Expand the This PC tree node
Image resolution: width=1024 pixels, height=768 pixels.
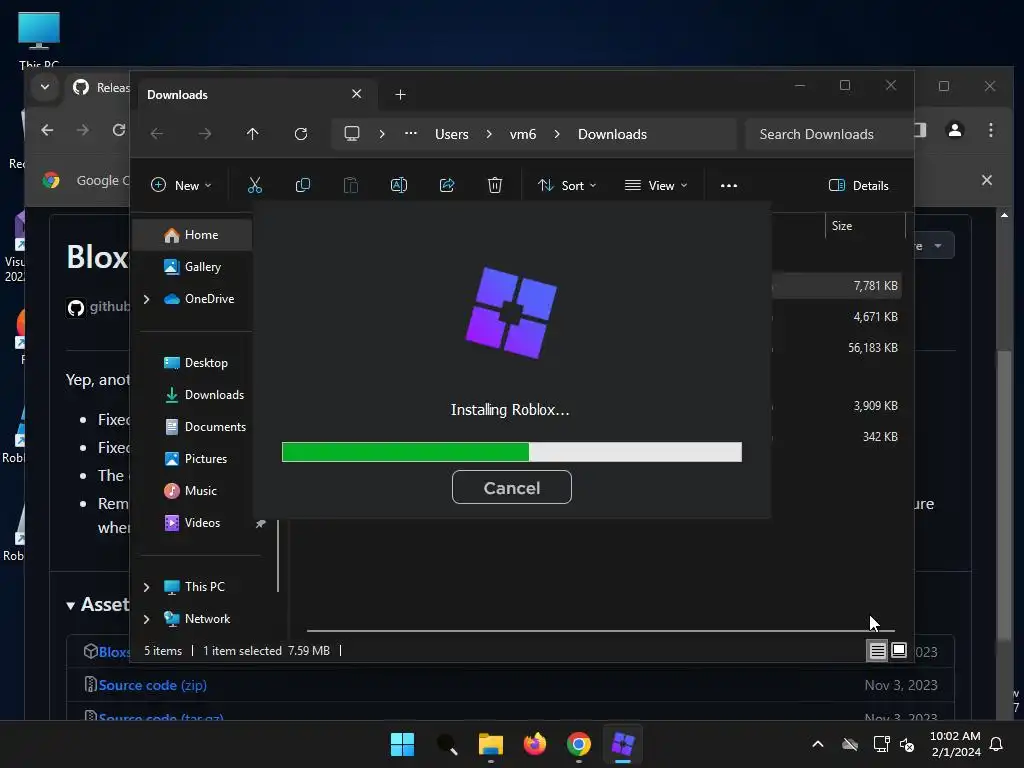point(146,587)
